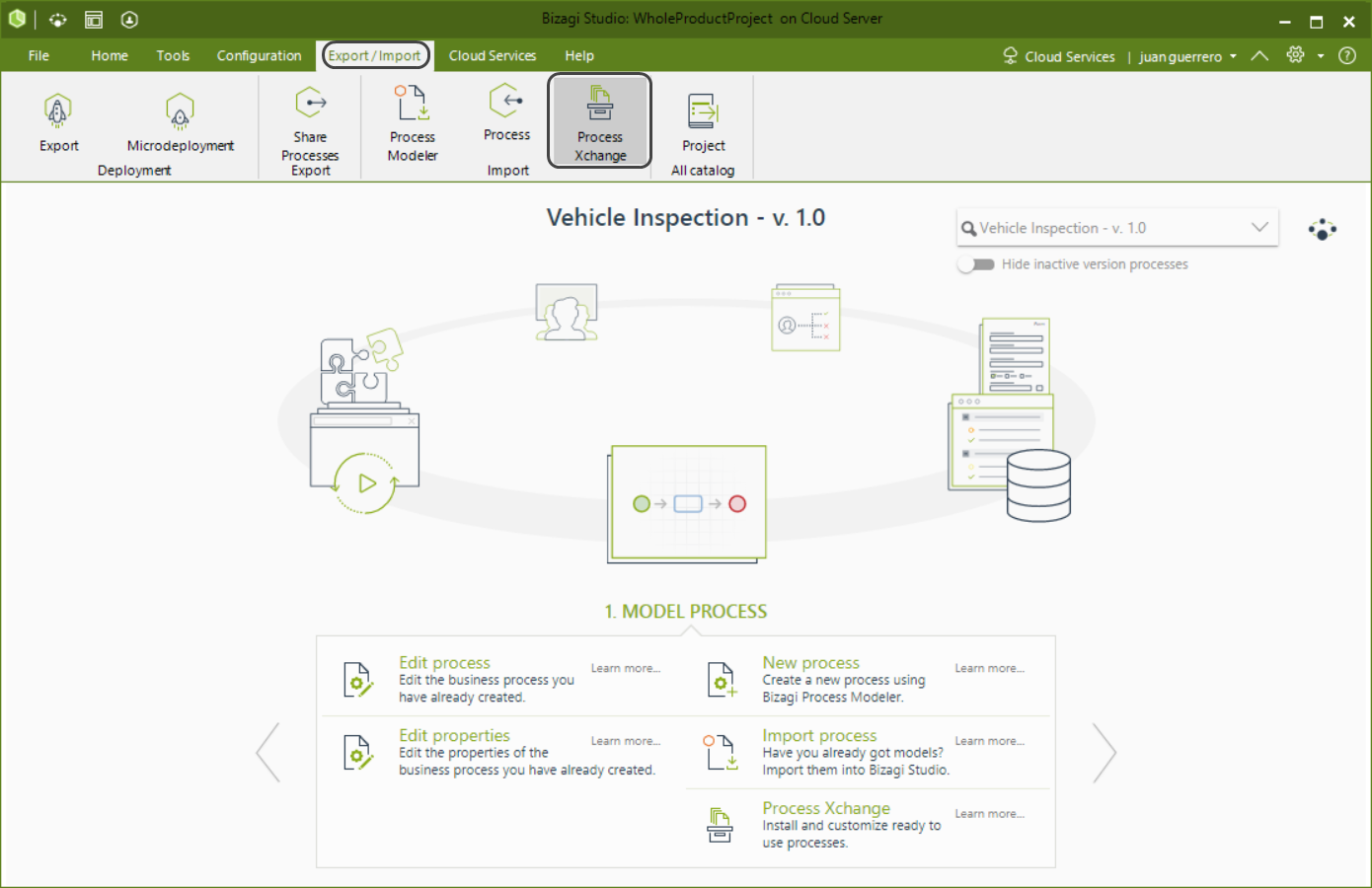The height and width of the screenshot is (888, 1372).
Task: Open the dropdown arrow beside settings gear
Action: tap(1321, 56)
